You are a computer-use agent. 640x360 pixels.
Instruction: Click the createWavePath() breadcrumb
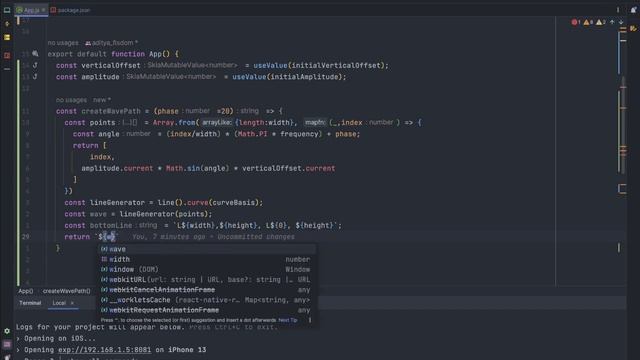pos(67,291)
